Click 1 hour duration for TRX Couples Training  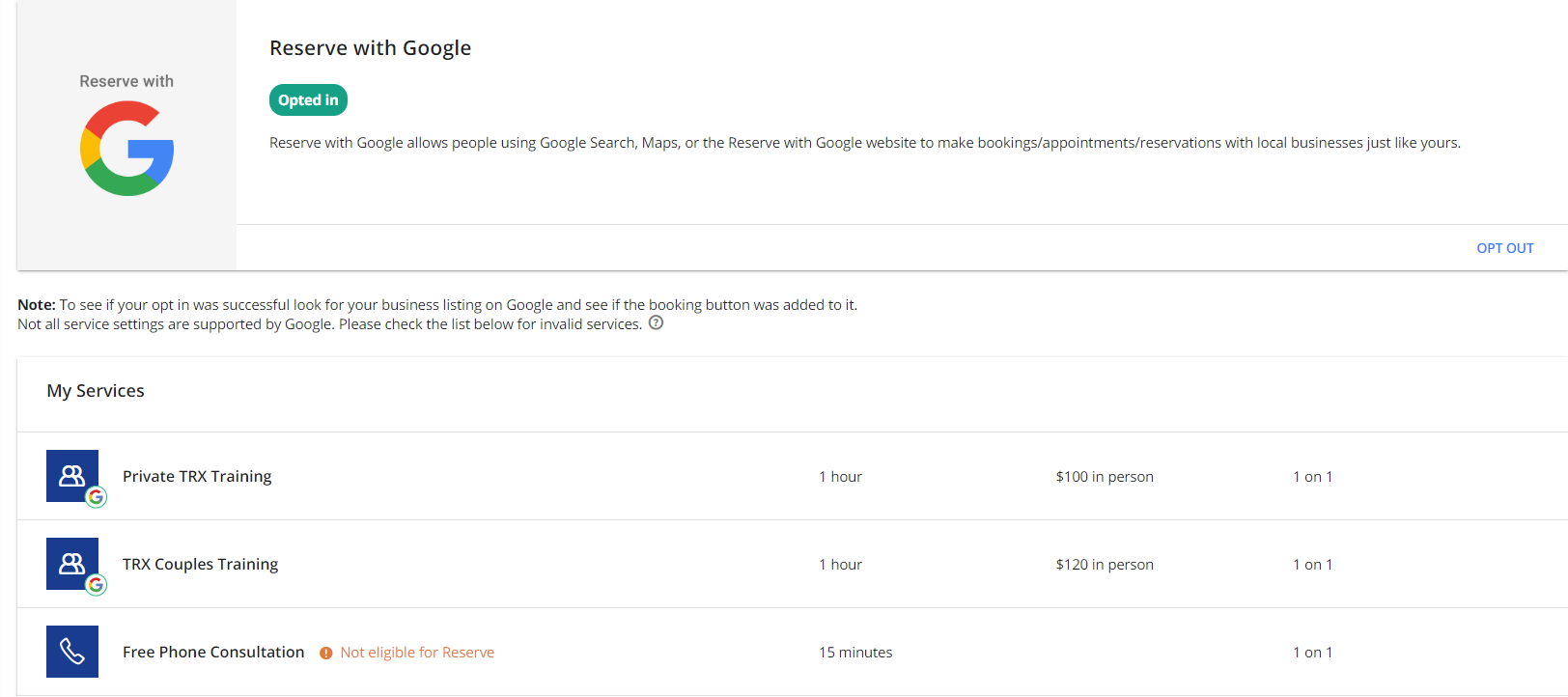(840, 565)
